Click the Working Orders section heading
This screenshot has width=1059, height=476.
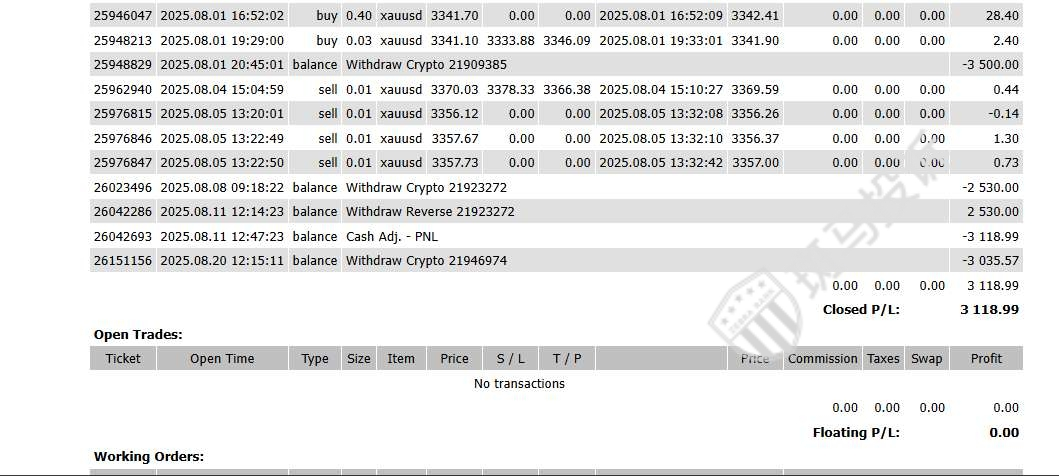tap(148, 457)
